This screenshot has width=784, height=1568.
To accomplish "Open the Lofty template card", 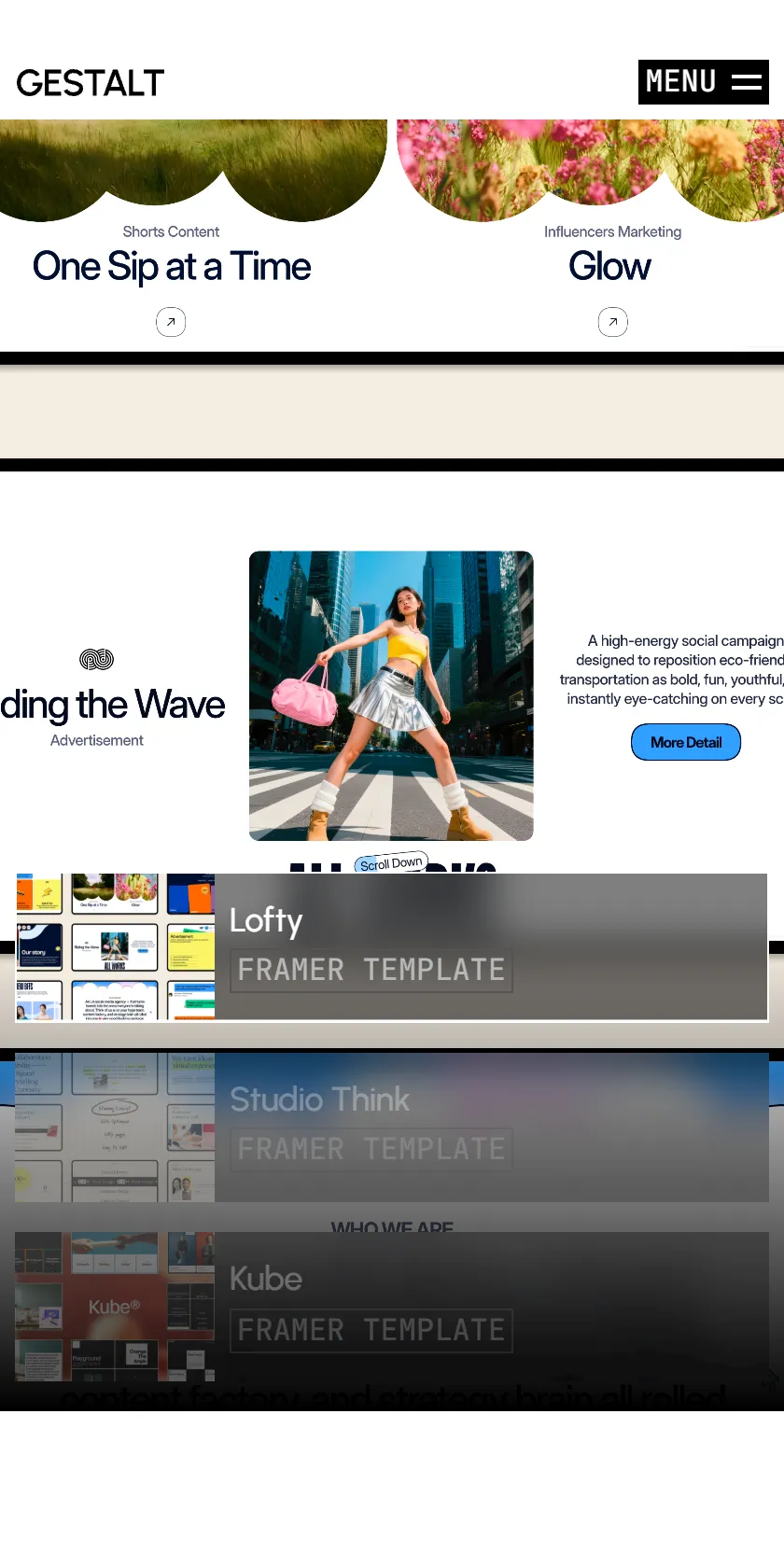I will point(392,946).
